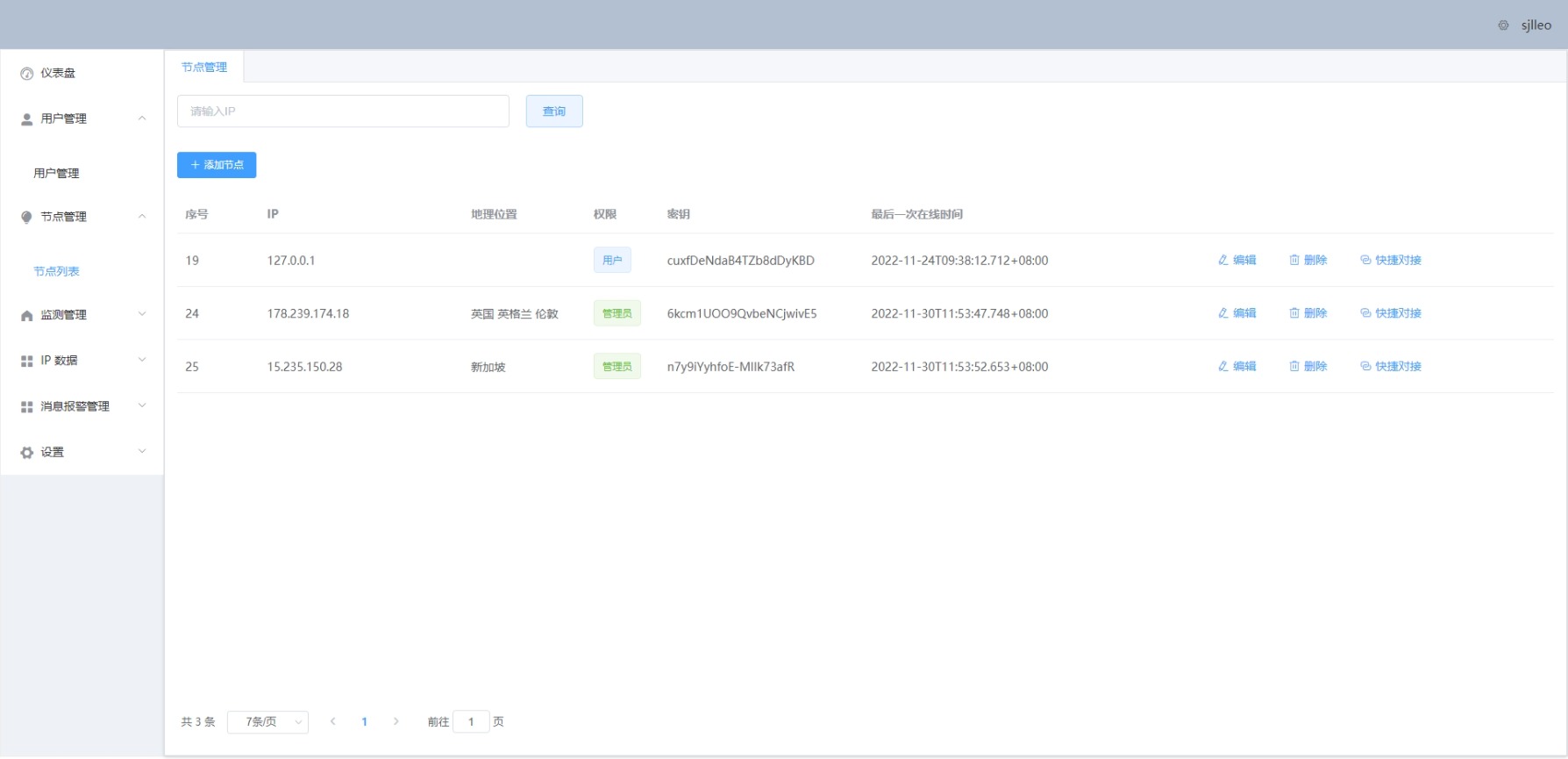Click IP cell 127.0.0.1

point(291,261)
